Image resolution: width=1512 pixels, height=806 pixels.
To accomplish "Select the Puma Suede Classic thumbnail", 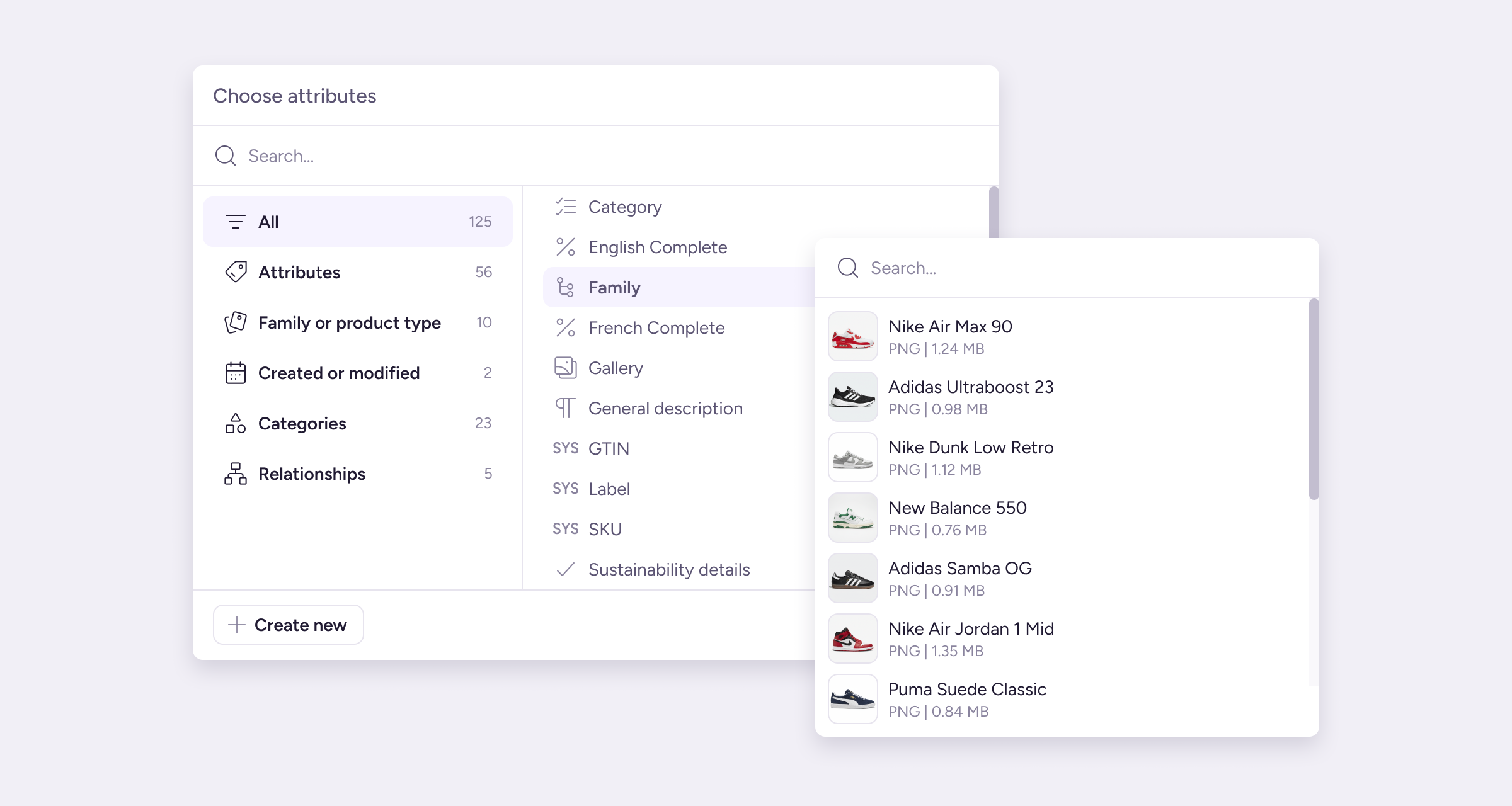I will pos(853,699).
